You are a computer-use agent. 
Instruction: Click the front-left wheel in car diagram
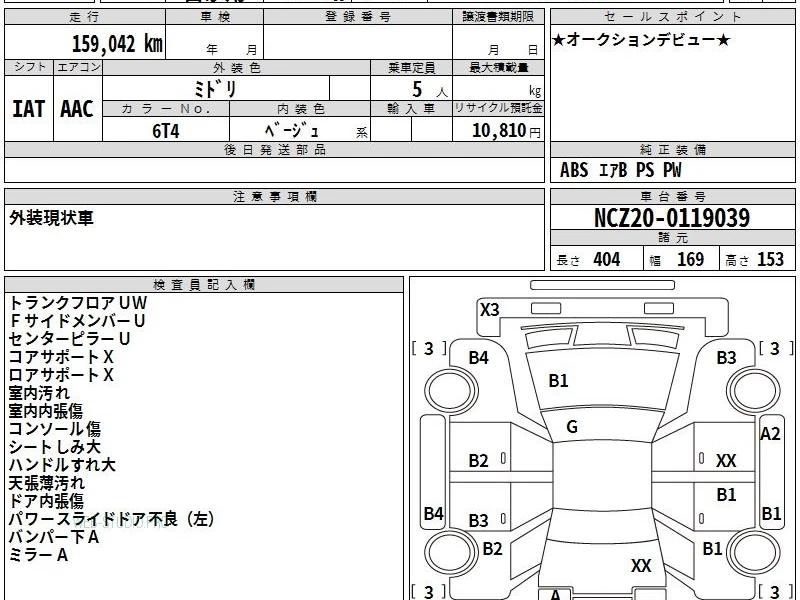coord(451,391)
